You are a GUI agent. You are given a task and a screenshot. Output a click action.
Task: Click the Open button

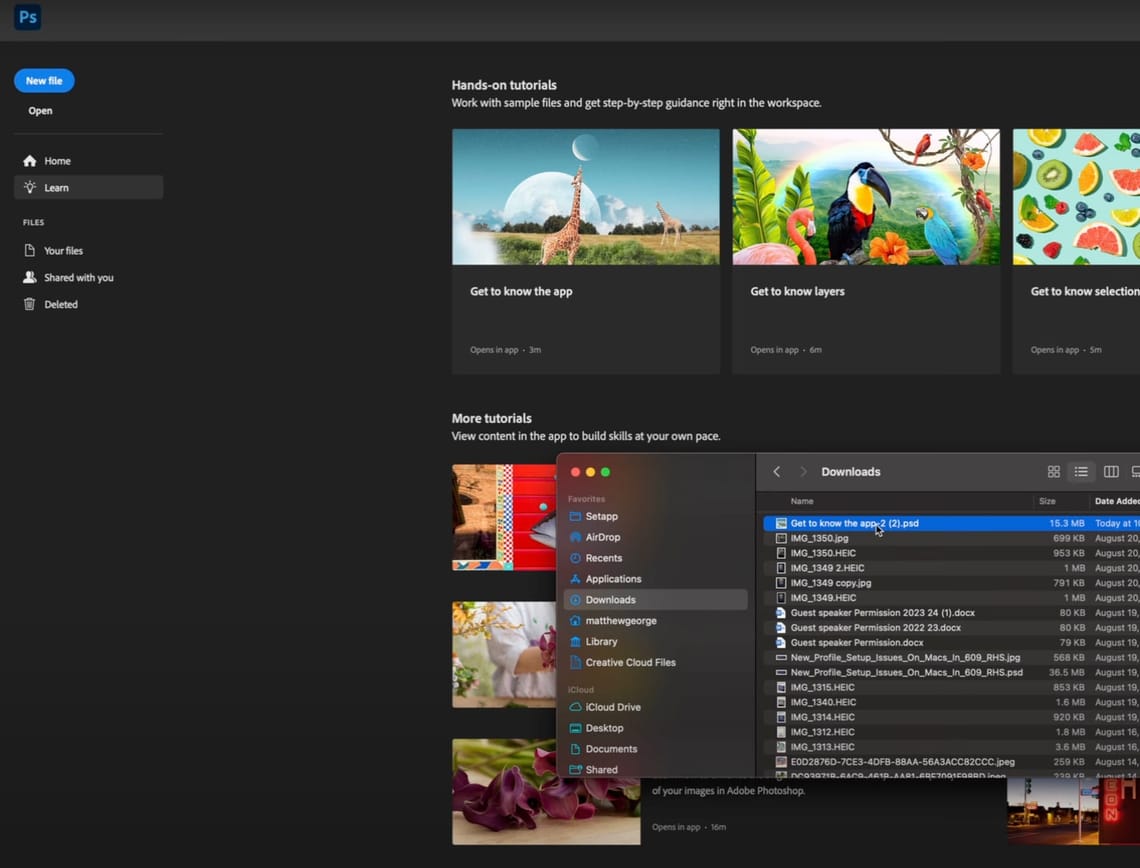pyautogui.click(x=40, y=111)
